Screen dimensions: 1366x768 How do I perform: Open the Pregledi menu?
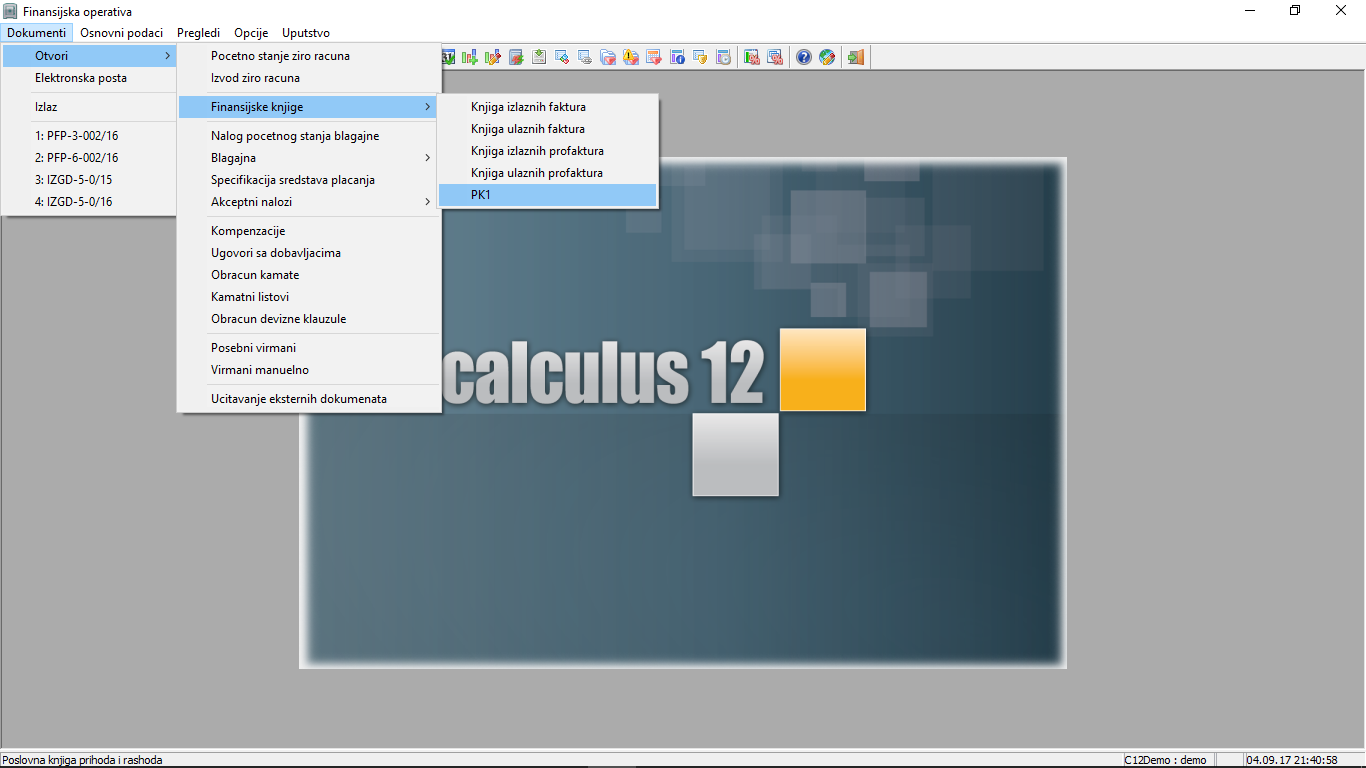point(199,33)
